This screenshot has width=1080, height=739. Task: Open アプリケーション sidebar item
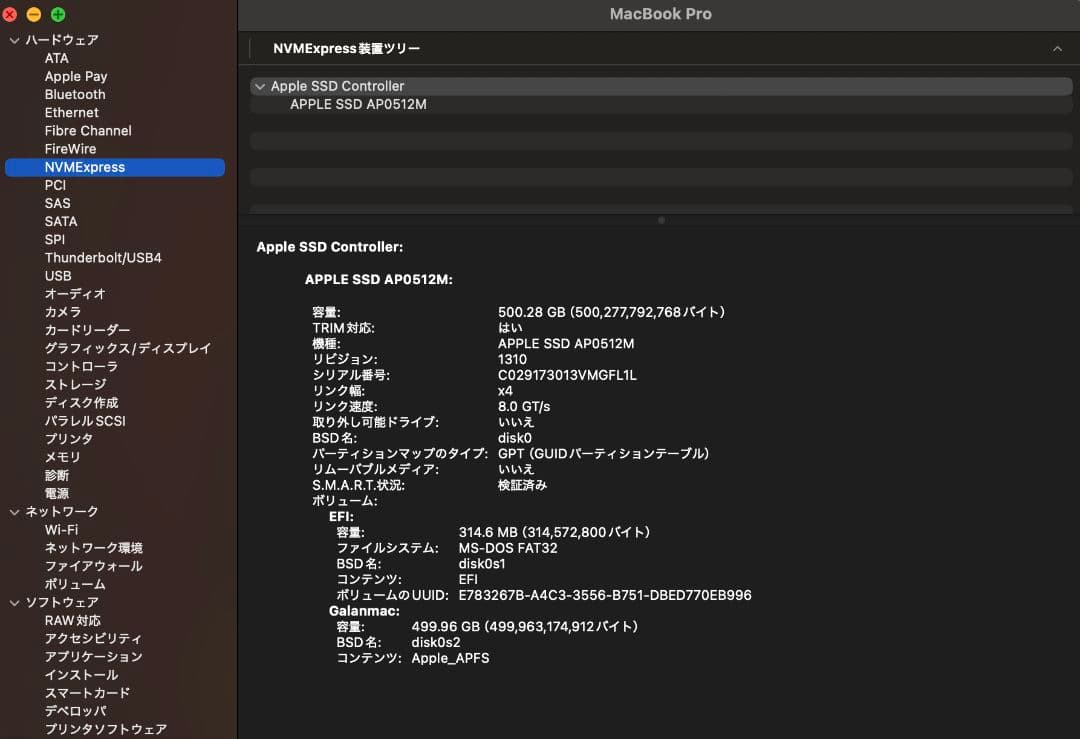(94, 656)
